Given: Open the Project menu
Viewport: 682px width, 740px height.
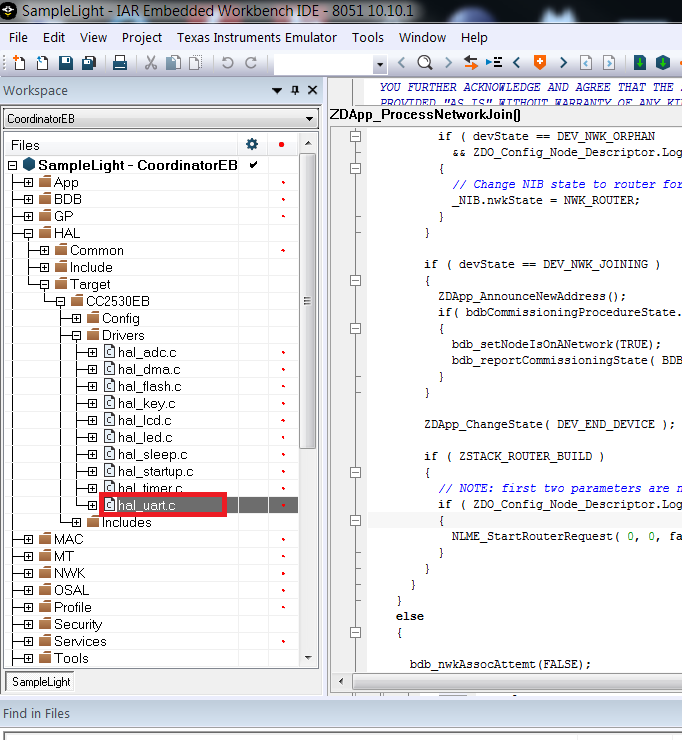Looking at the screenshot, I should [x=142, y=38].
